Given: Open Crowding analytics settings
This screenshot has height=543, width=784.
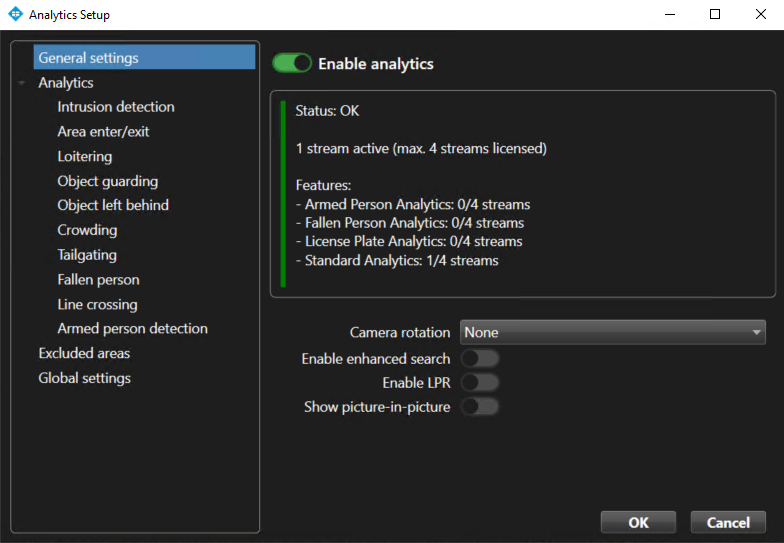Looking at the screenshot, I should pyautogui.click(x=87, y=230).
